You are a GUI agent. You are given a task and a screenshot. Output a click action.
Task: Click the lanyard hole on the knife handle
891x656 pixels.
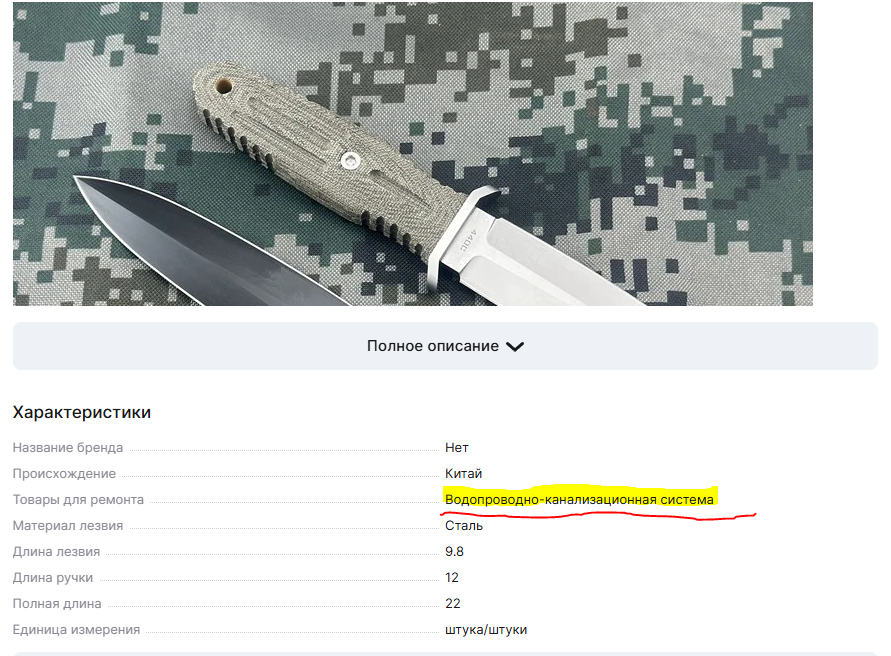click(223, 86)
